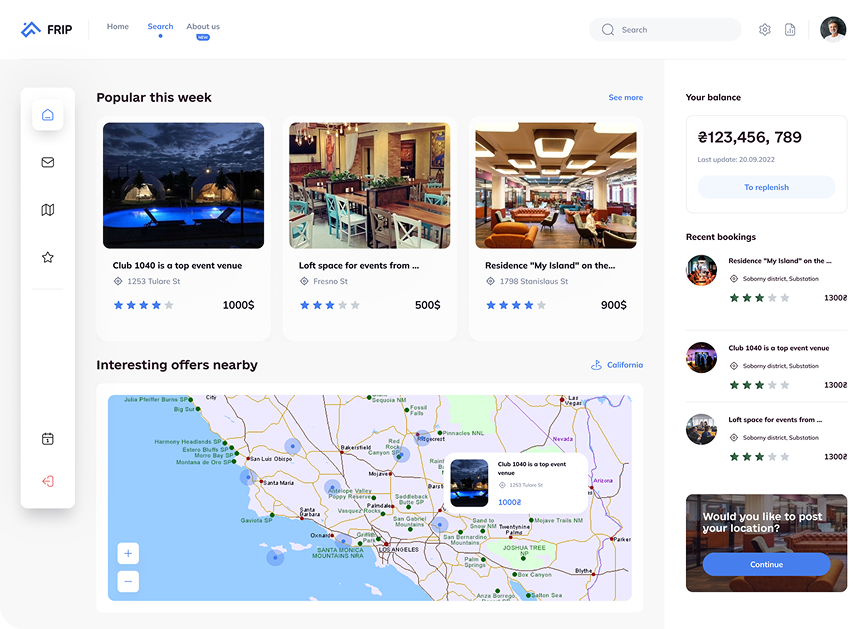Go to the Home tab
Screen dimensions: 868x629
[x=118, y=27]
